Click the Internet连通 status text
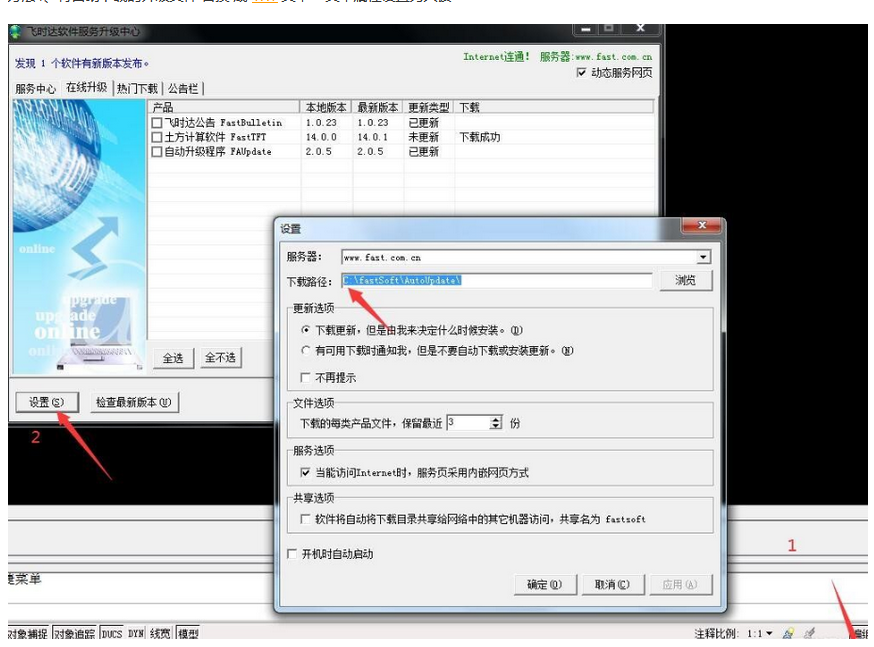The width and height of the screenshot is (874, 647). [x=497, y=56]
